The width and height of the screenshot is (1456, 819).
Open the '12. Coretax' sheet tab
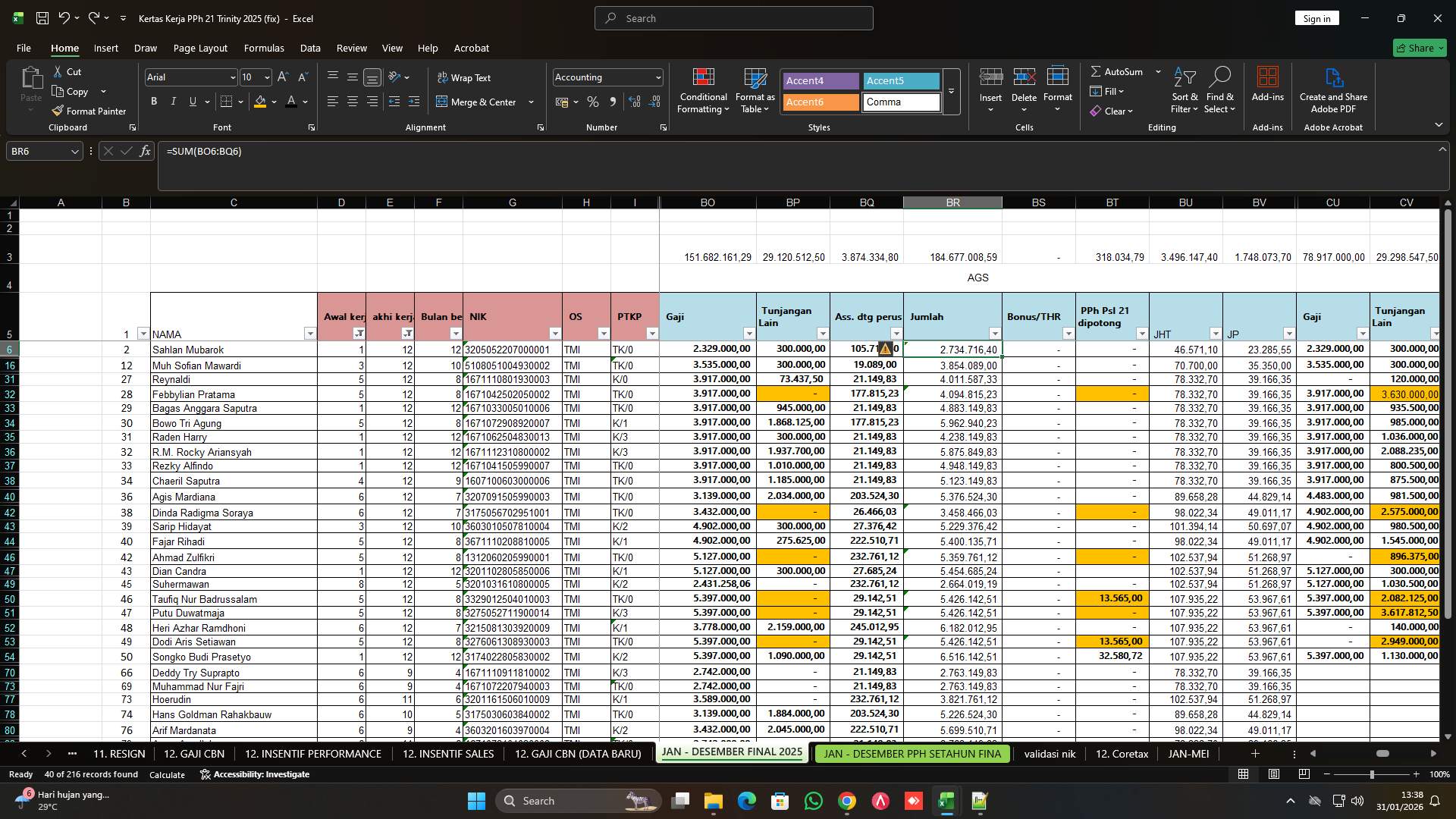[x=1122, y=754]
